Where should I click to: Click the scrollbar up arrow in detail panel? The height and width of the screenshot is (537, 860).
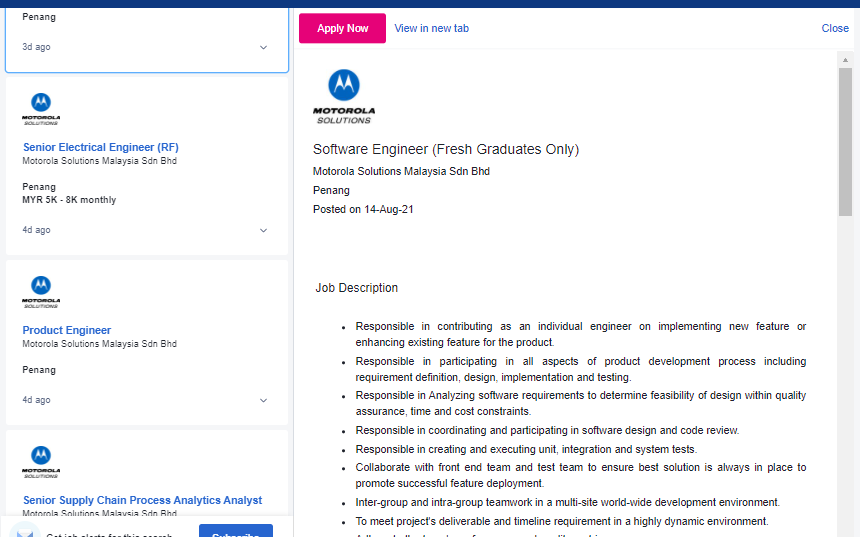845,60
